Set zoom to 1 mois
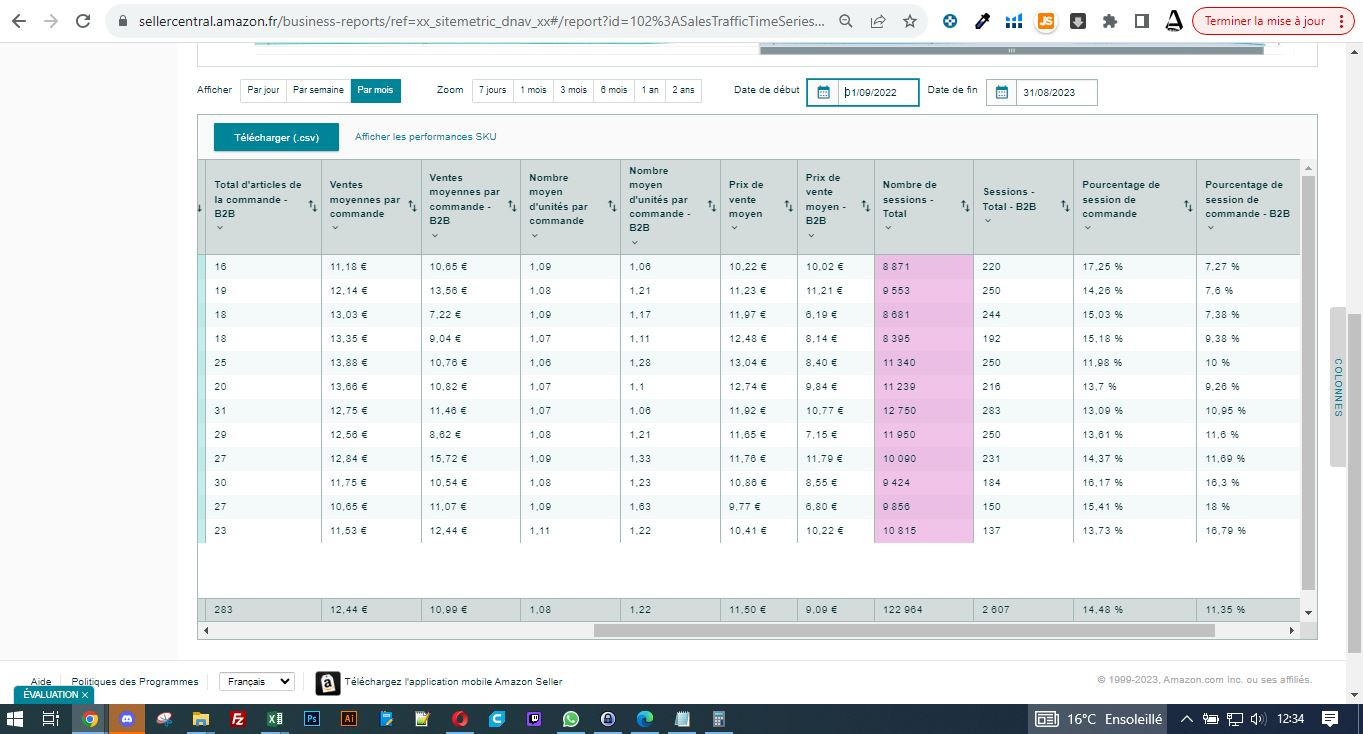The image size is (1363, 734). 533,90
